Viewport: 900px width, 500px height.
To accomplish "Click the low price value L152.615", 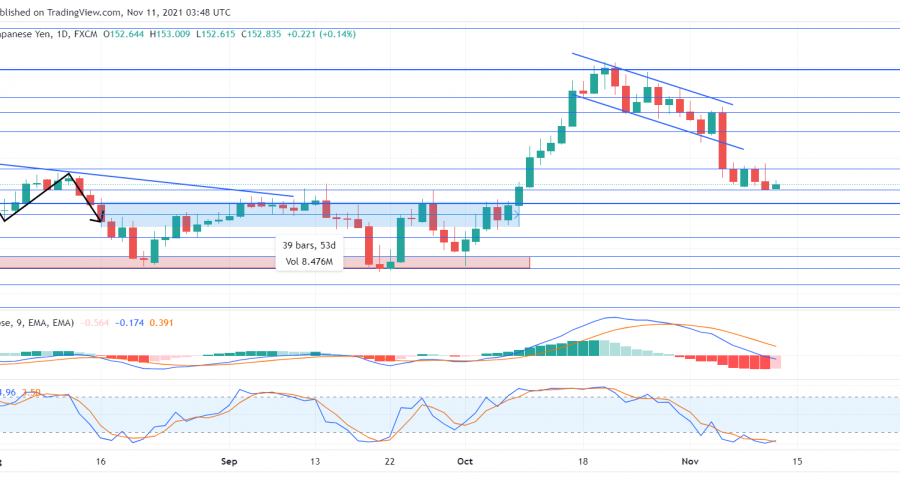I will click(x=216, y=34).
